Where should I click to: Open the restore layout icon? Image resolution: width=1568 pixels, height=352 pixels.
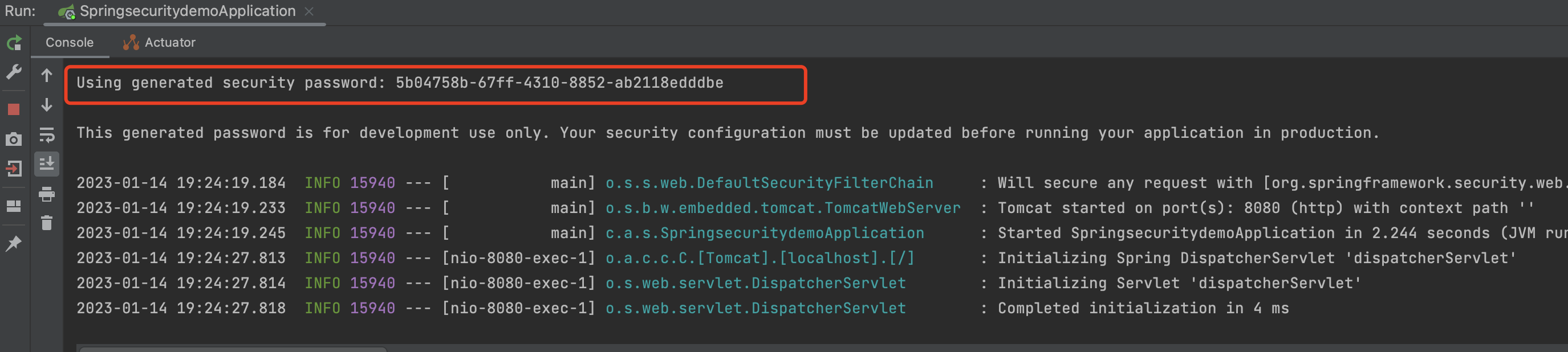coord(14,206)
